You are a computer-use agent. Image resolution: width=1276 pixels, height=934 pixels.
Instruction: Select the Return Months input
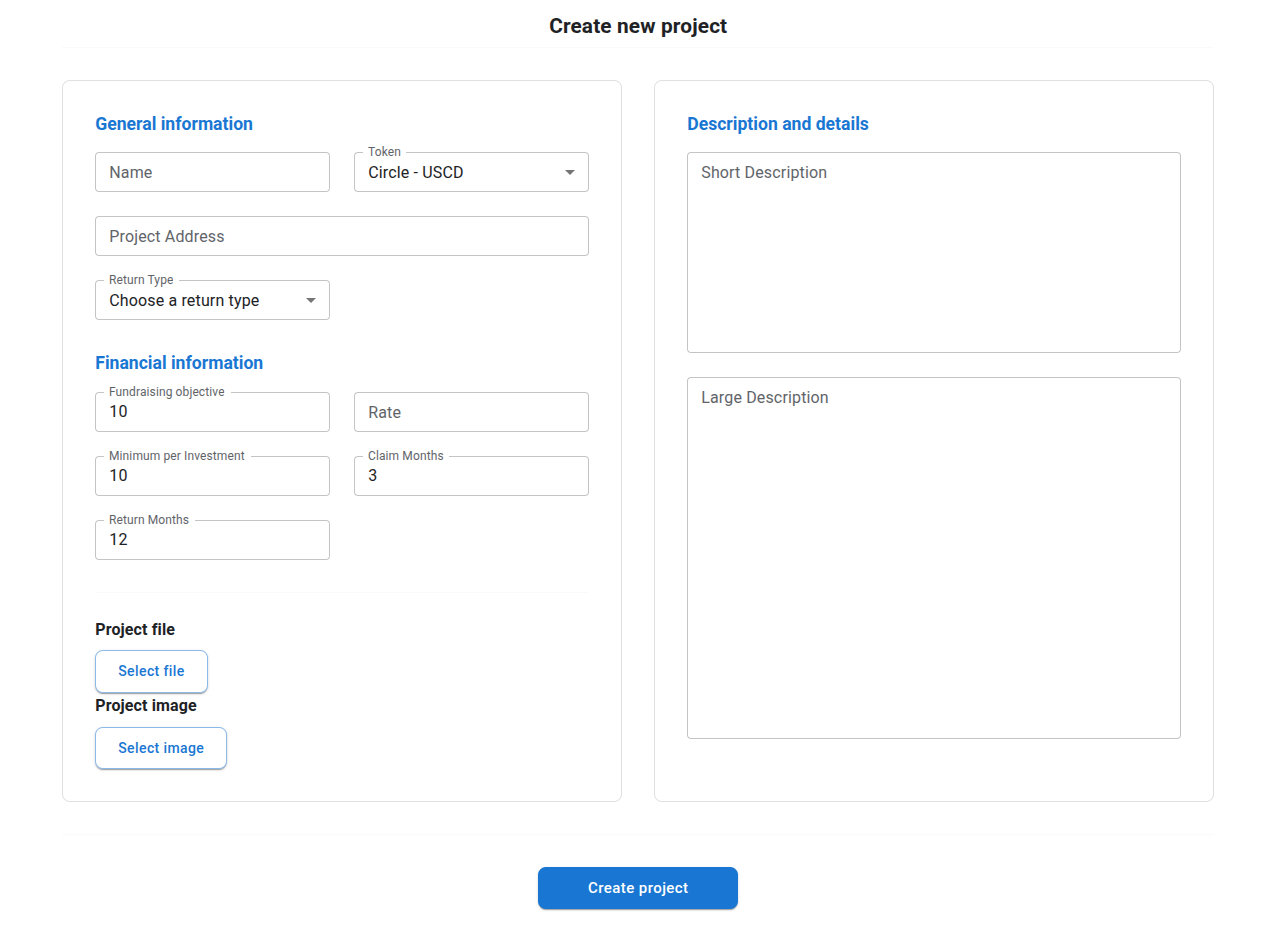coord(212,540)
